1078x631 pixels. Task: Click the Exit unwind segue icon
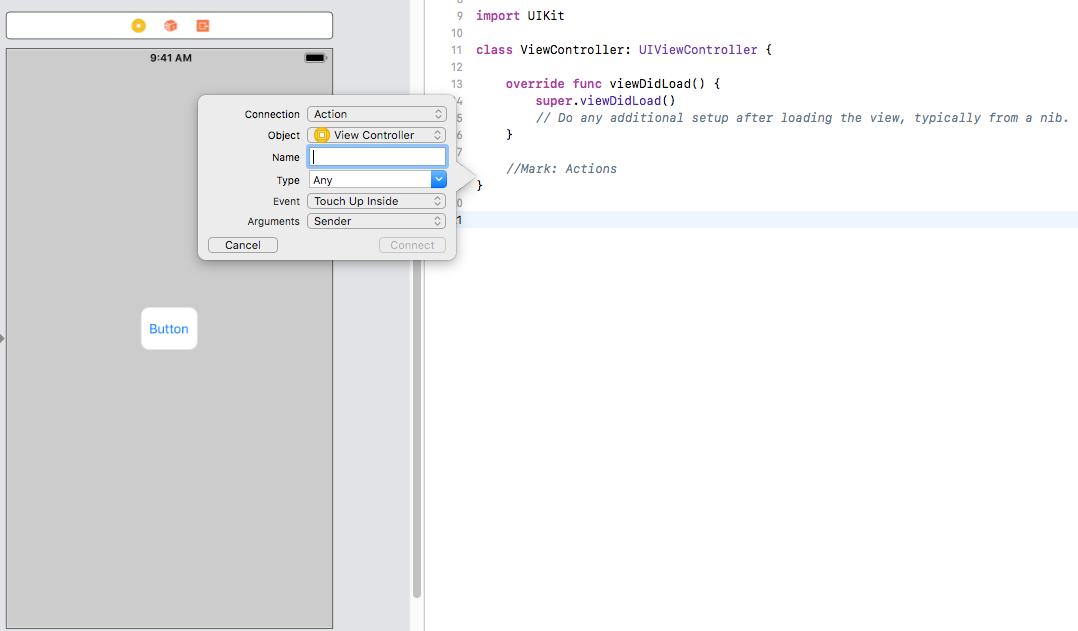pos(202,25)
